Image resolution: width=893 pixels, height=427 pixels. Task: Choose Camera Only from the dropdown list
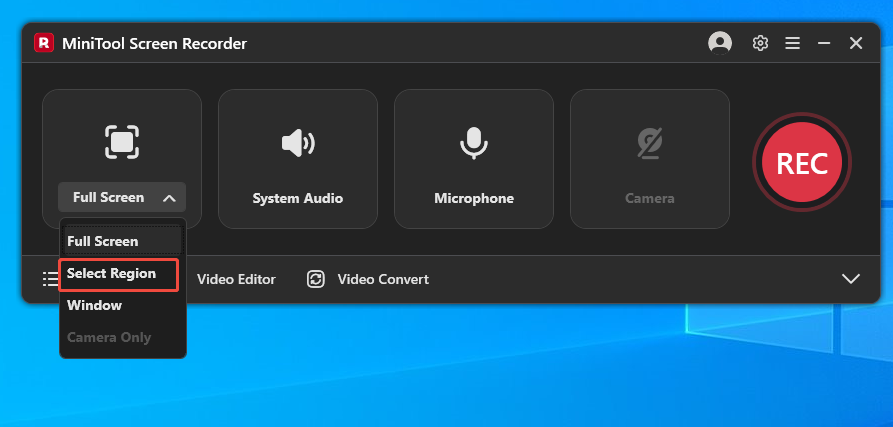point(122,338)
